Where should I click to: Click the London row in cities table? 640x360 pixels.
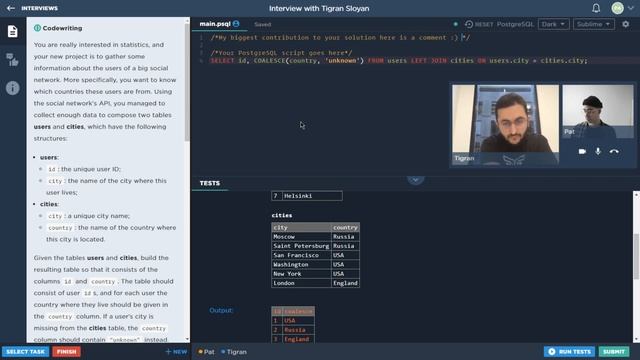(316, 283)
